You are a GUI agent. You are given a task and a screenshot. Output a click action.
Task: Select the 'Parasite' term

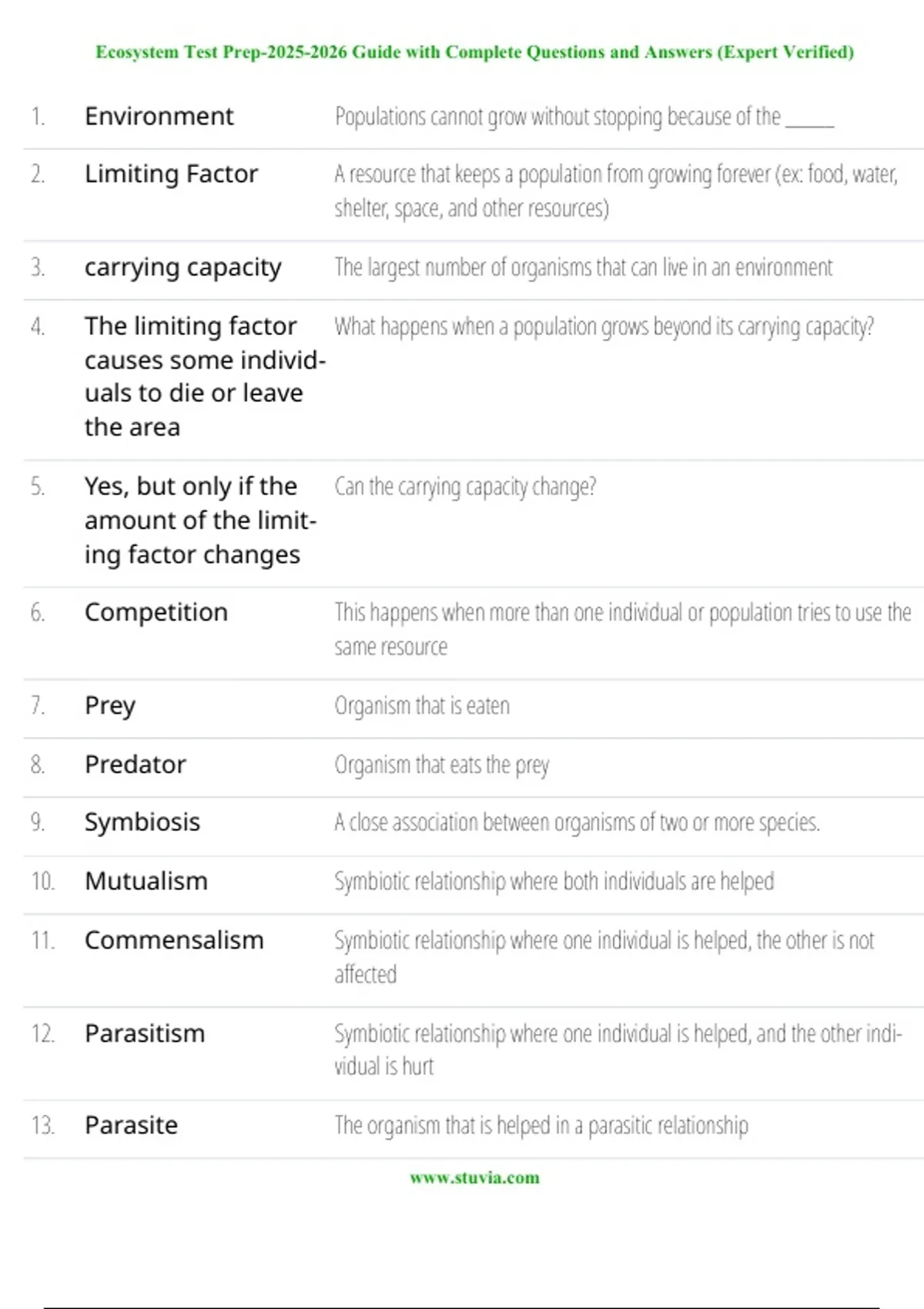tap(131, 1126)
